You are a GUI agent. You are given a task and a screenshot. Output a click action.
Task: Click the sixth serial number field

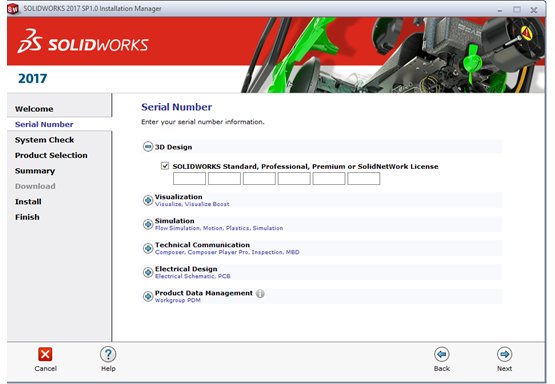[x=364, y=178]
